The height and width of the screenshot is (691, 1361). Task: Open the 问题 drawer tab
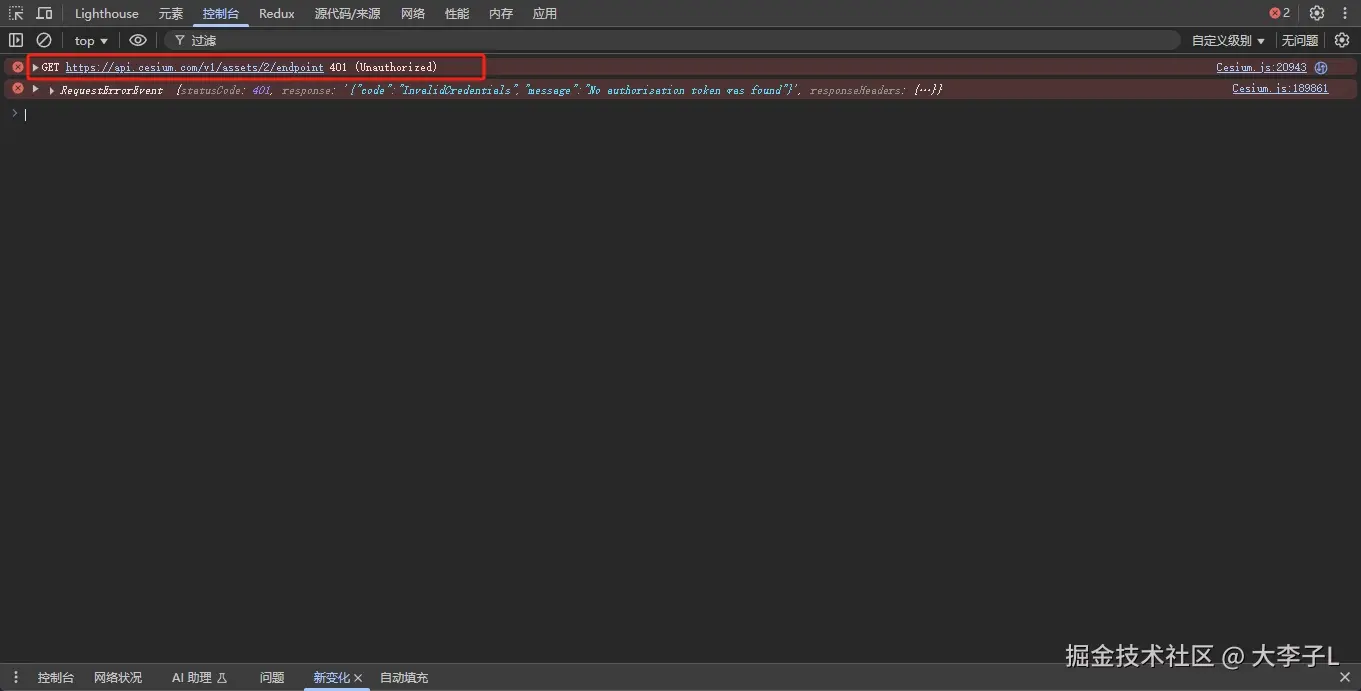click(x=272, y=678)
